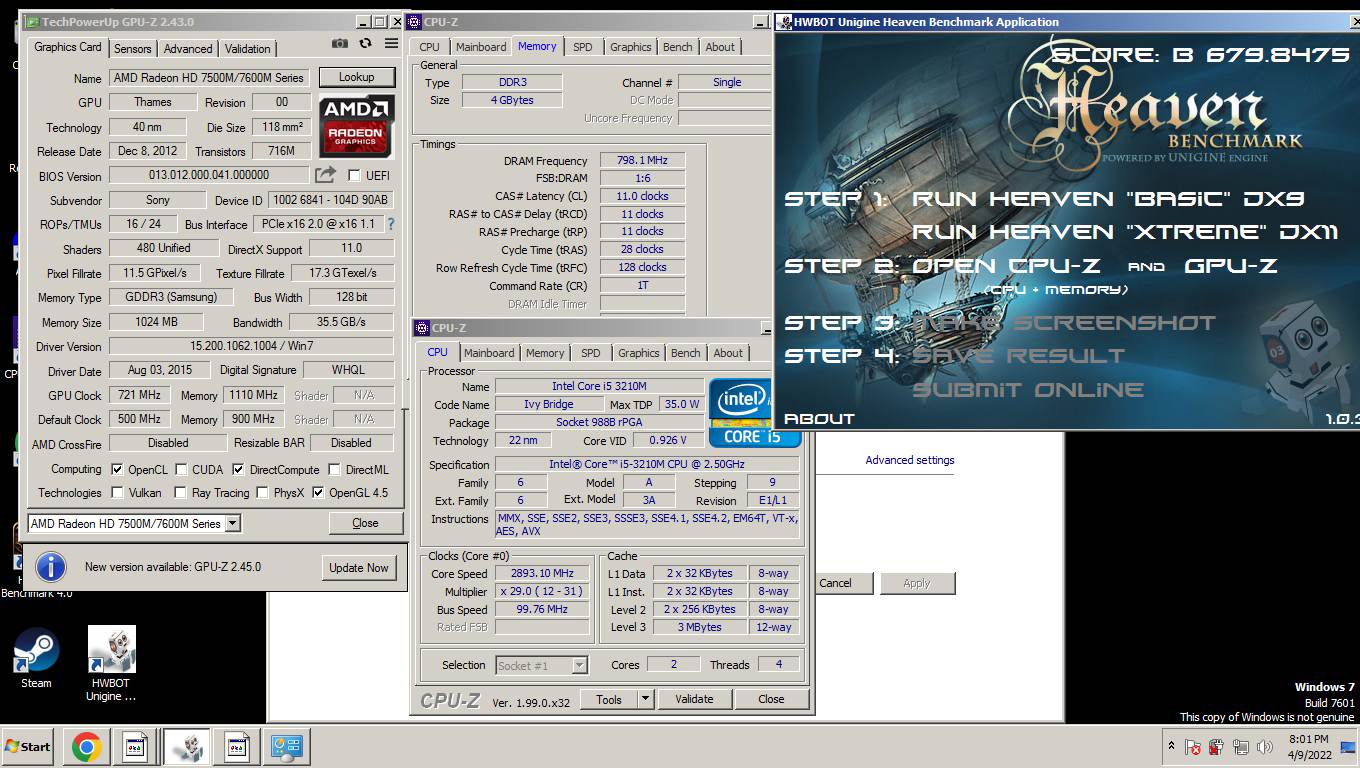1360x768 pixels.
Task: Click CPU-Z Validate button
Action: click(x=694, y=699)
